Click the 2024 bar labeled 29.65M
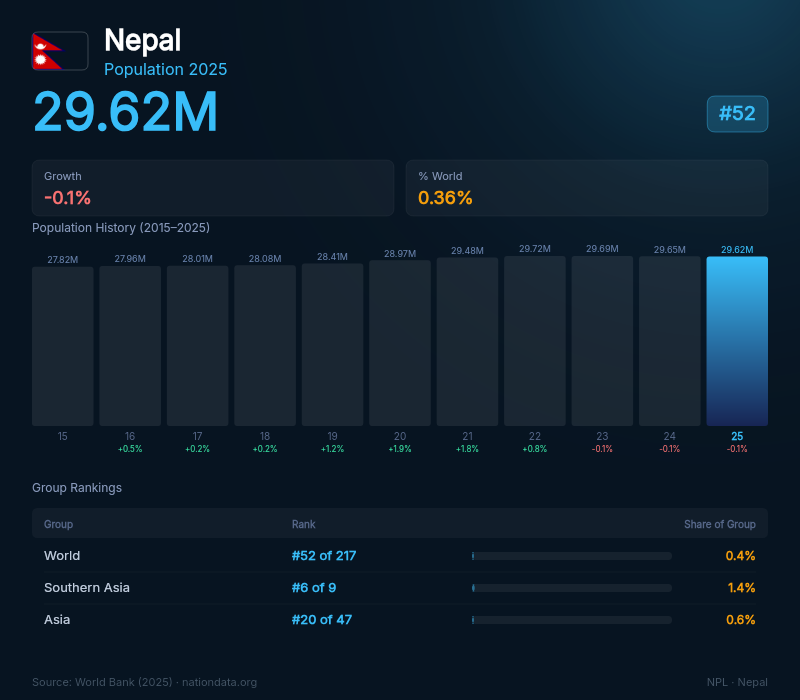The image size is (800, 700). (669, 341)
